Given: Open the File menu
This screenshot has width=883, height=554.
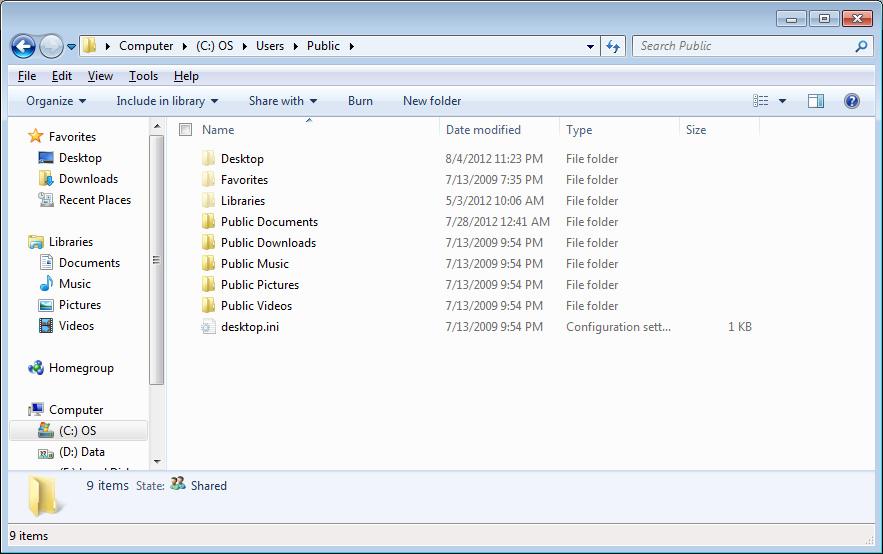Looking at the screenshot, I should [x=27, y=76].
